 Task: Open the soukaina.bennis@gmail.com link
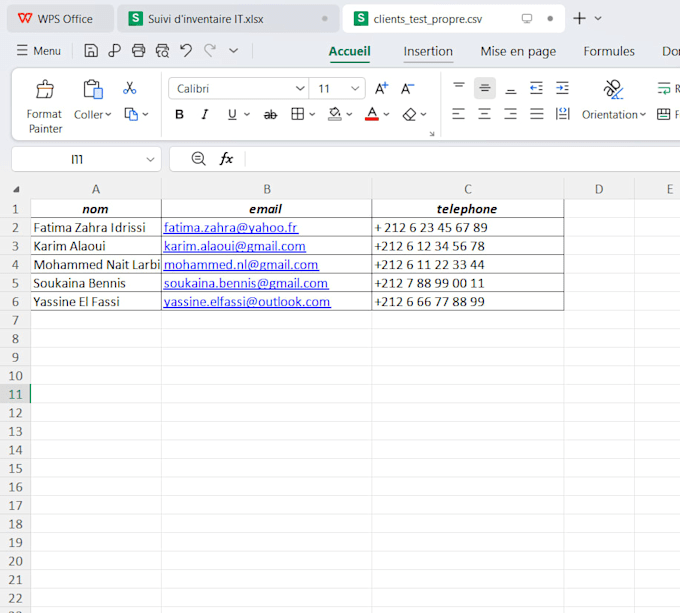pyautogui.click(x=246, y=283)
